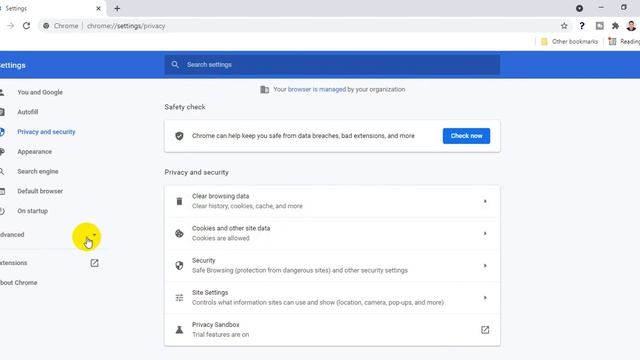The height and width of the screenshot is (360, 640).
Task: Open About Chrome page
Action: [x=18, y=282]
